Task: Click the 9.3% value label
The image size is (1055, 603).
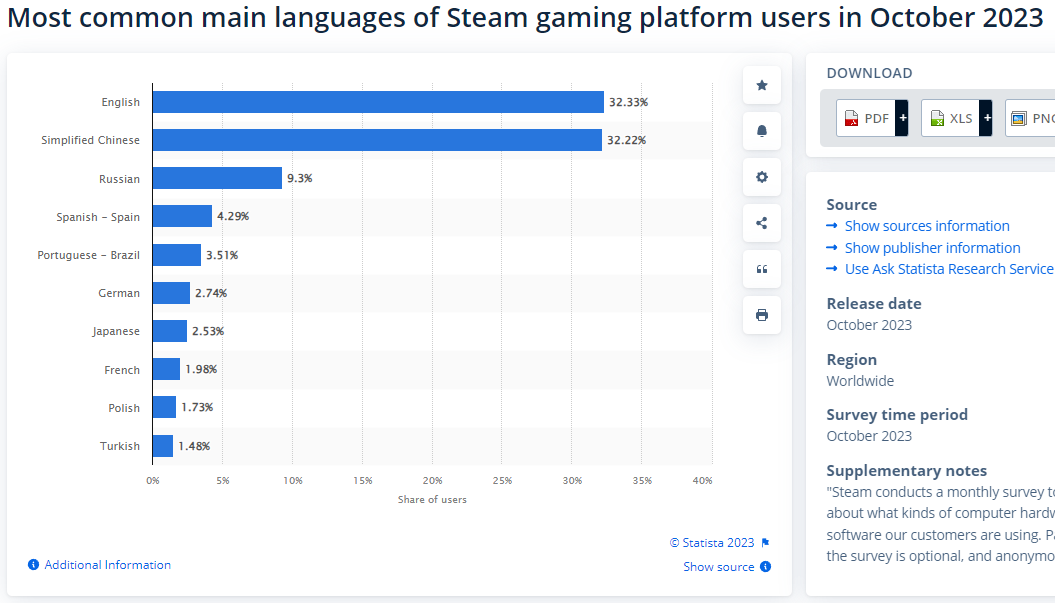Action: 299,178
